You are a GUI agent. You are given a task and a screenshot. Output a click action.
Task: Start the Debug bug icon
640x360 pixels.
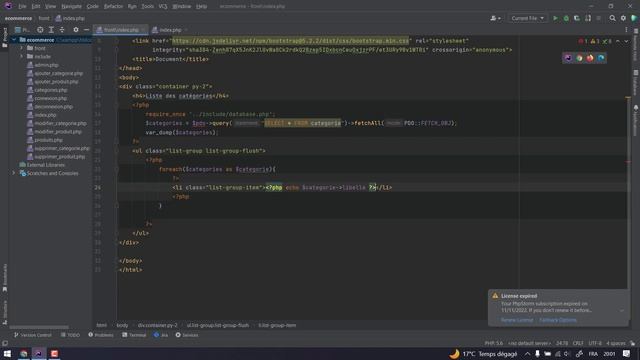[566, 18]
